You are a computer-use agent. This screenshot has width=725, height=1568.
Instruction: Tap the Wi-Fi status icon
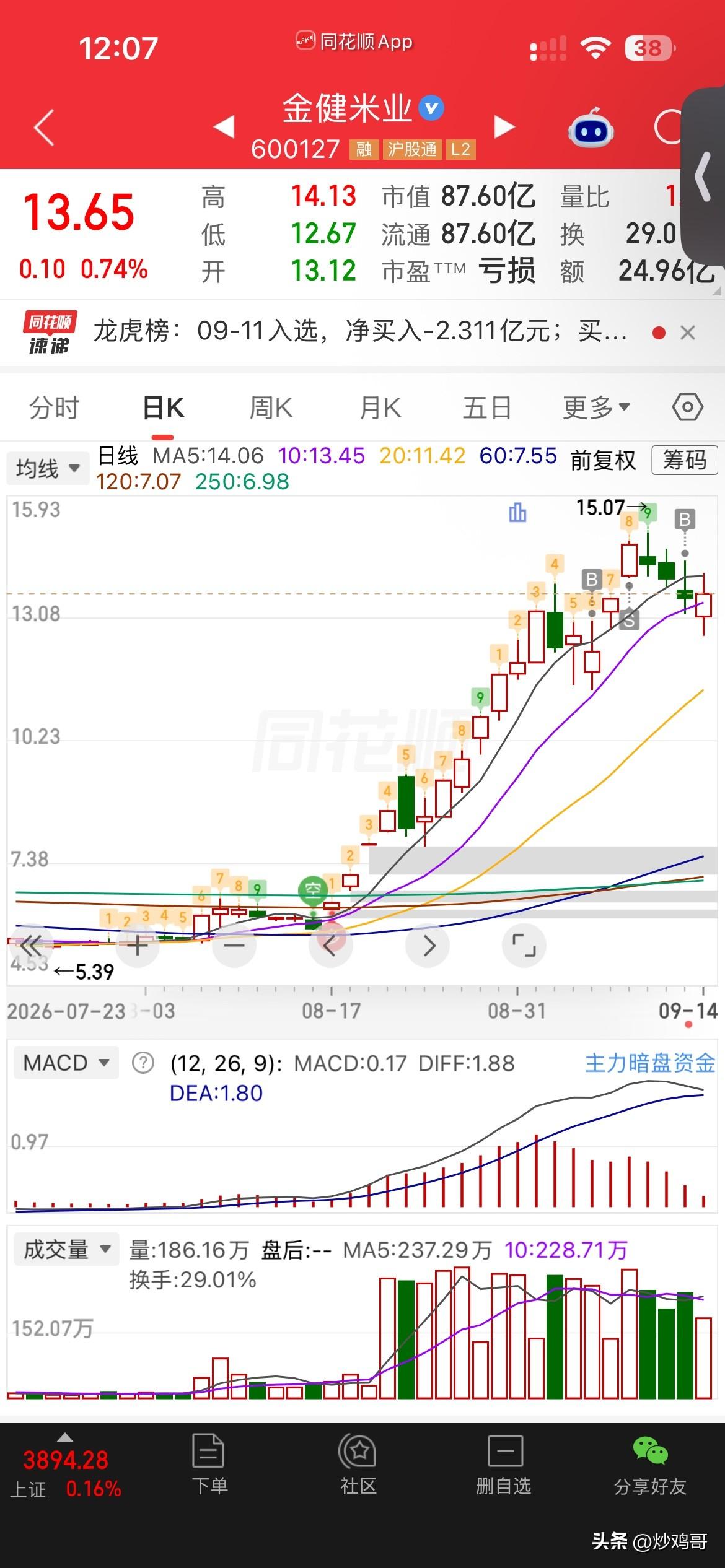point(595,48)
